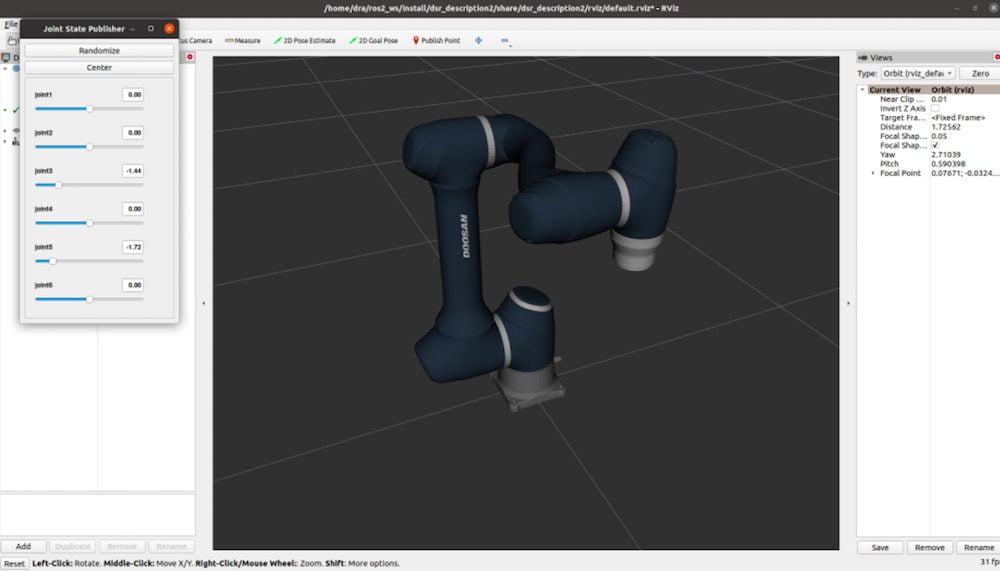Click the blue plus add-tool icon

point(478,41)
